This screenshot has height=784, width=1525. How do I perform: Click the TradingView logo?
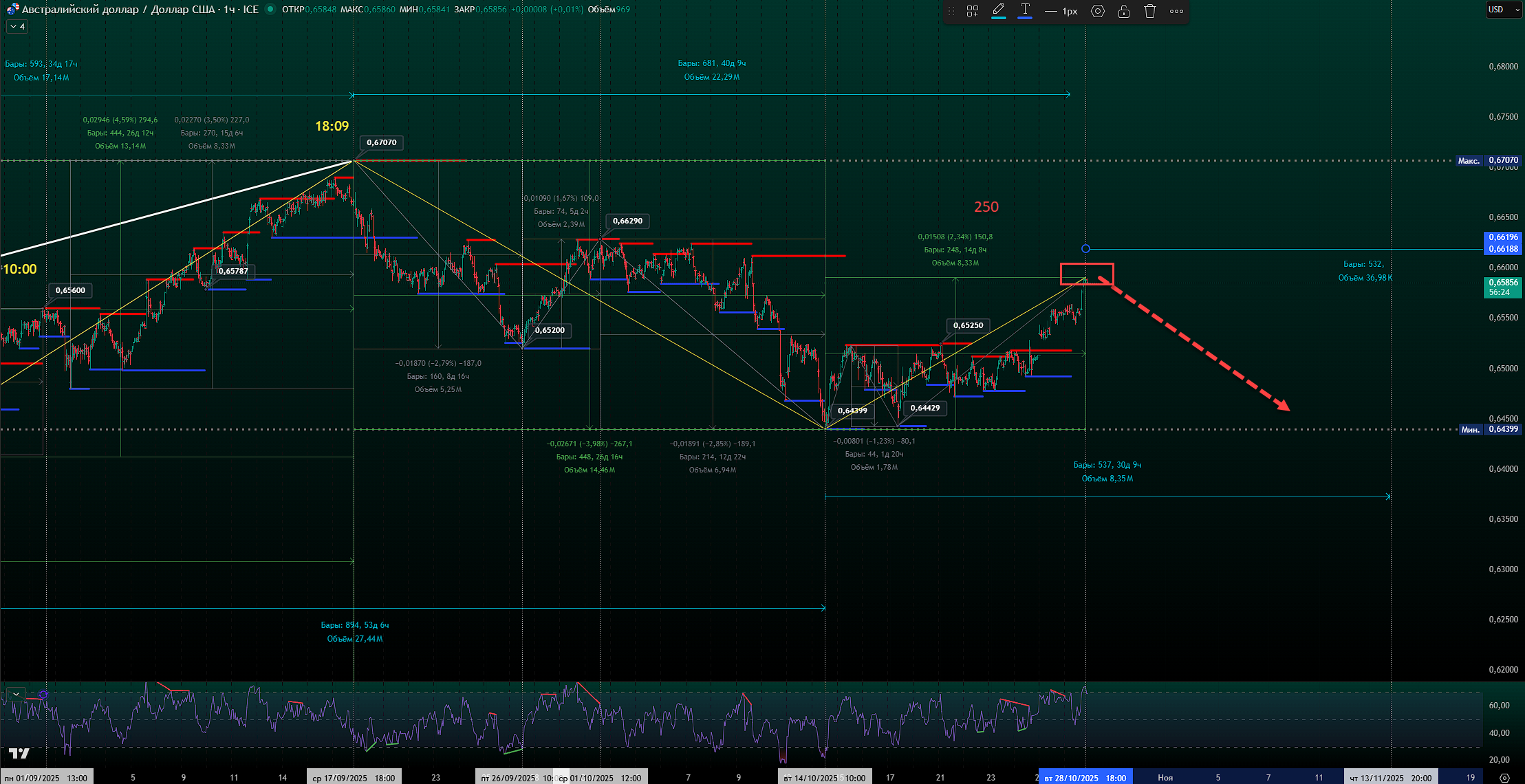(19, 754)
